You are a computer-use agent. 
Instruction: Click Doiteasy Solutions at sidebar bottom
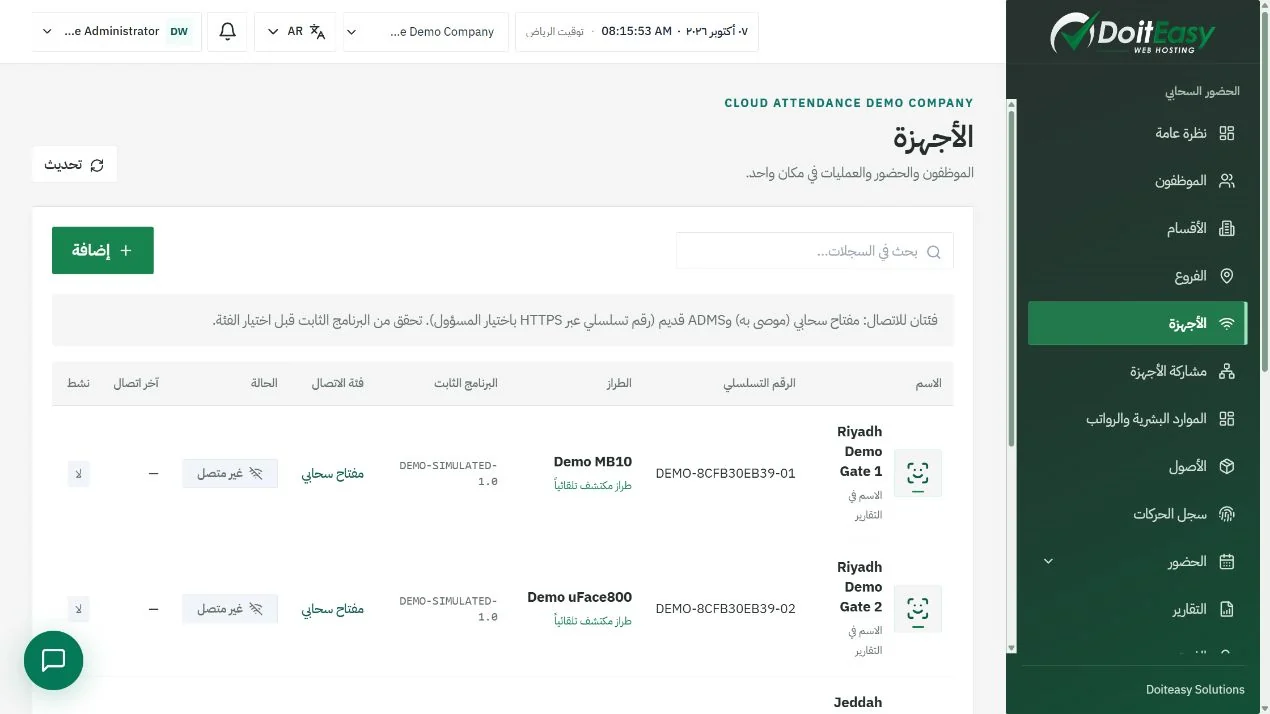pos(1195,689)
